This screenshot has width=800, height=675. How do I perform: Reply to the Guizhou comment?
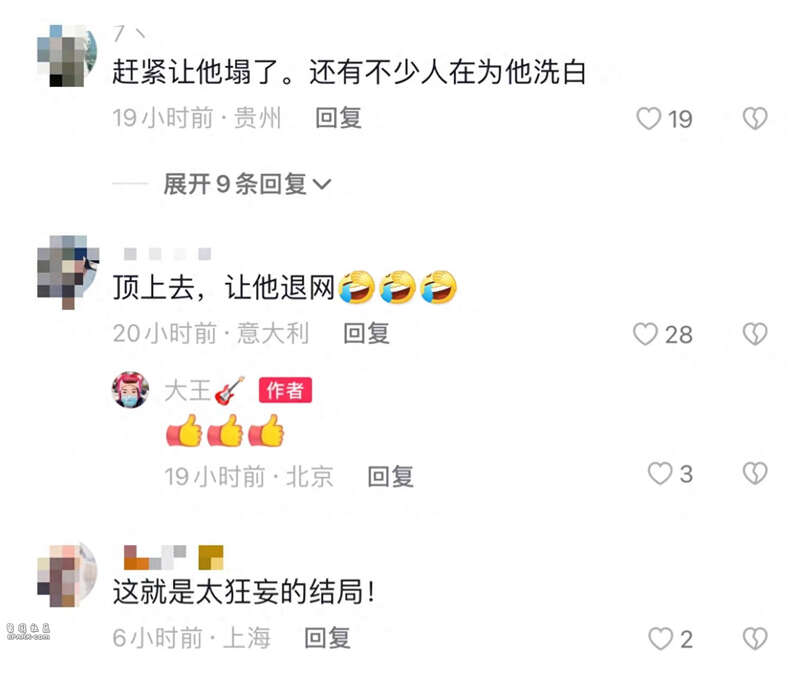pyautogui.click(x=339, y=118)
